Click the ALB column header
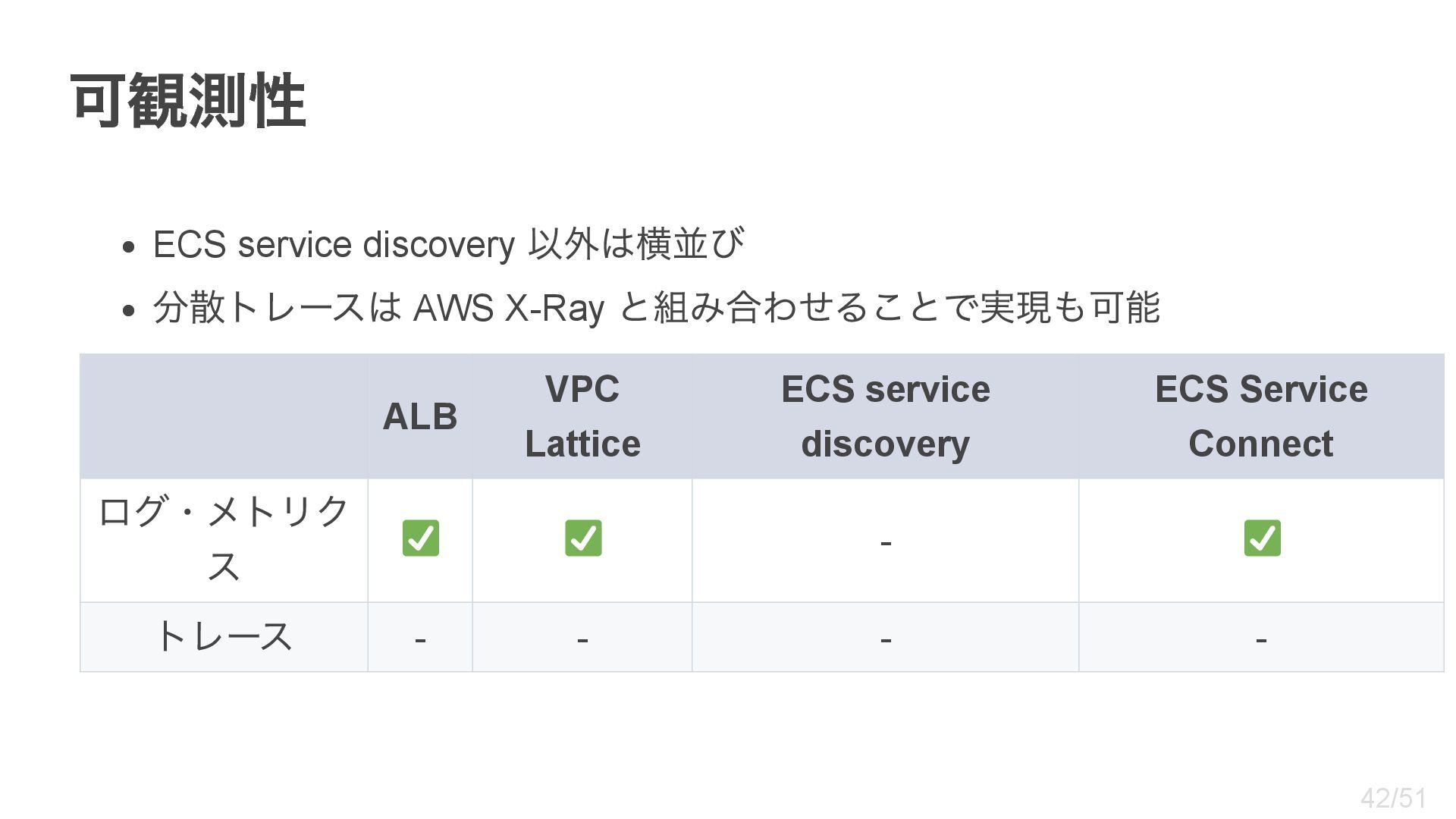 click(x=420, y=416)
